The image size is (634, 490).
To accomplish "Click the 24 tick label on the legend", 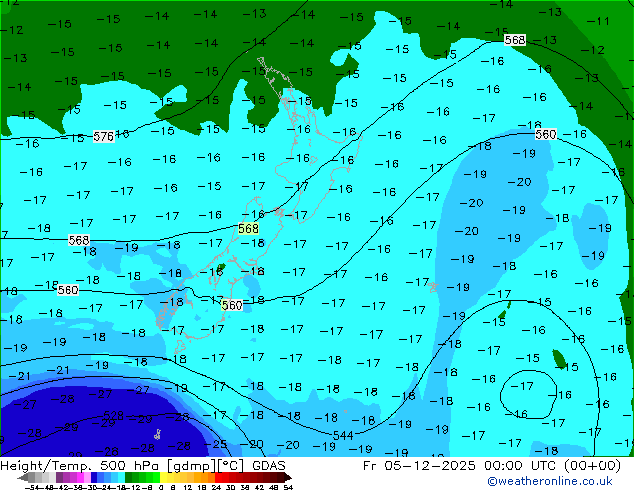I will pyautogui.click(x=216, y=487).
